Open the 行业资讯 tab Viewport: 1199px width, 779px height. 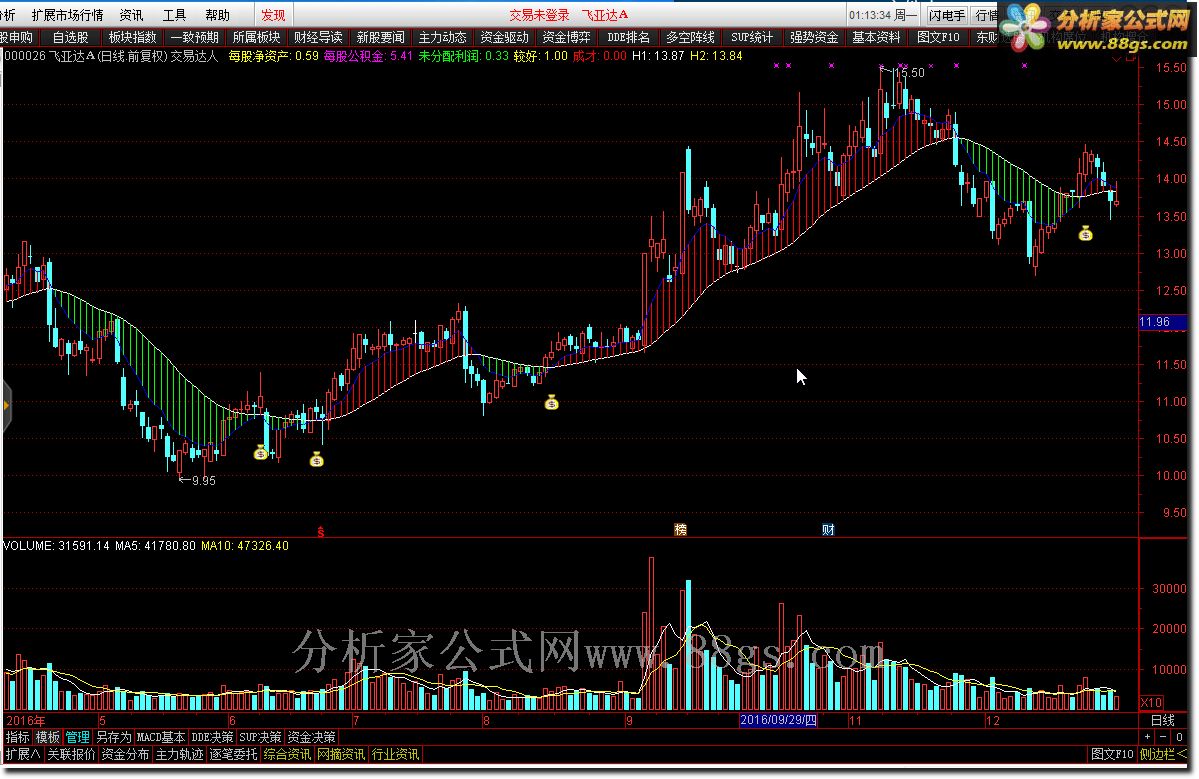tap(395, 755)
